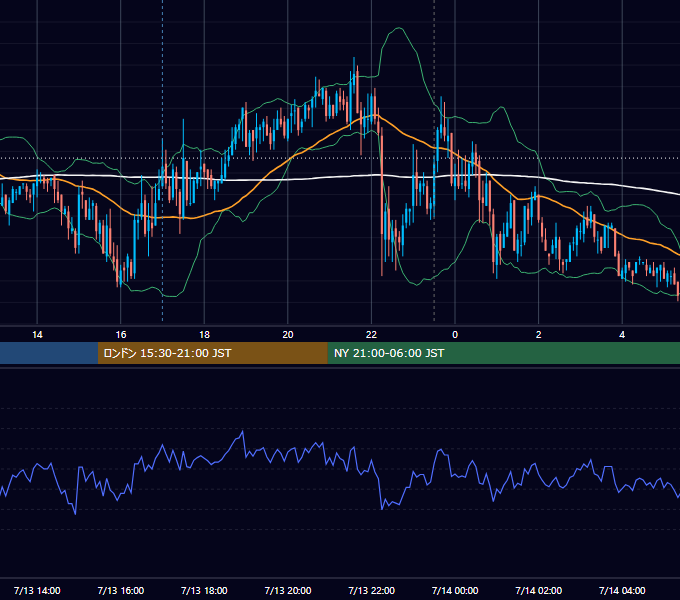
Task: Click the 7/14 00:00 date label
Action: pyautogui.click(x=455, y=590)
